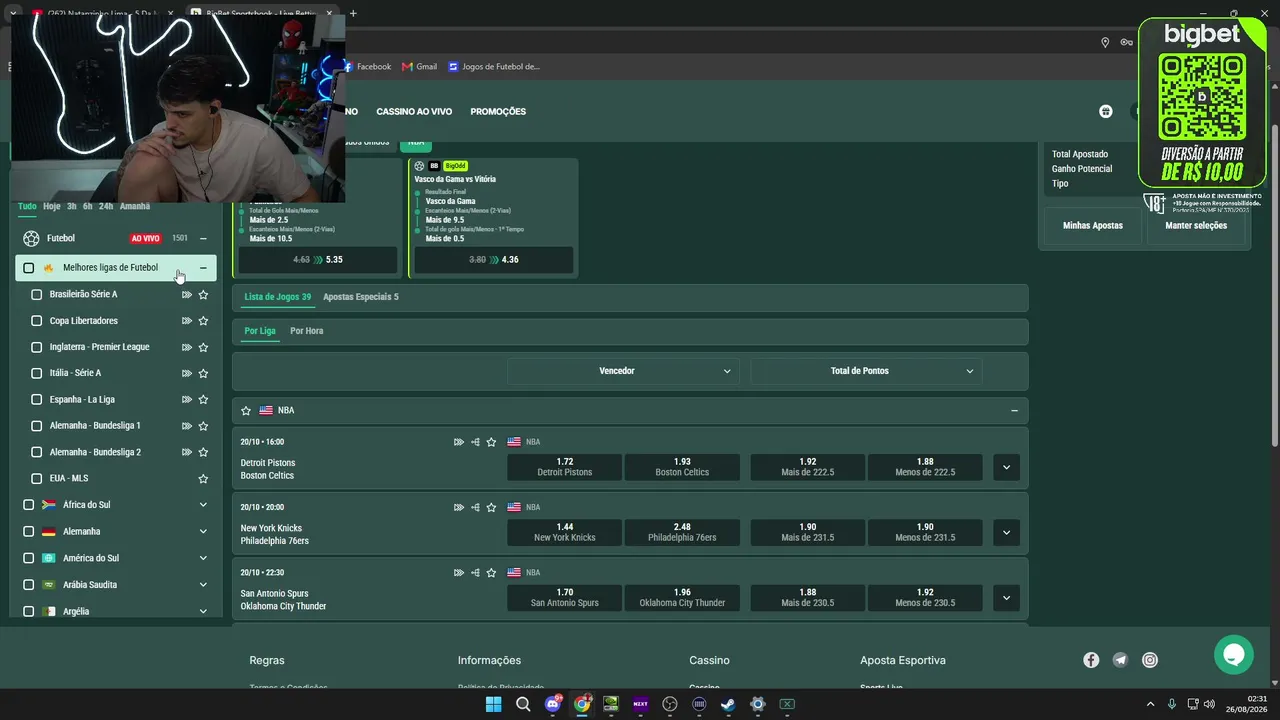Viewport: 1280px width, 720px height.
Task: Select the Por Hora view tab
Action: (x=307, y=331)
